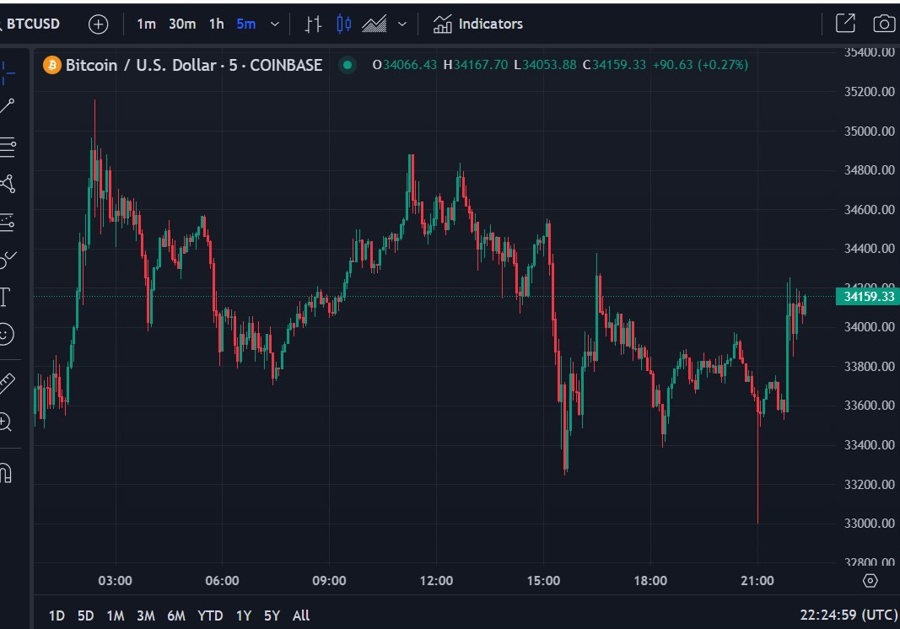Click the 09:00 time axis label

click(x=329, y=581)
